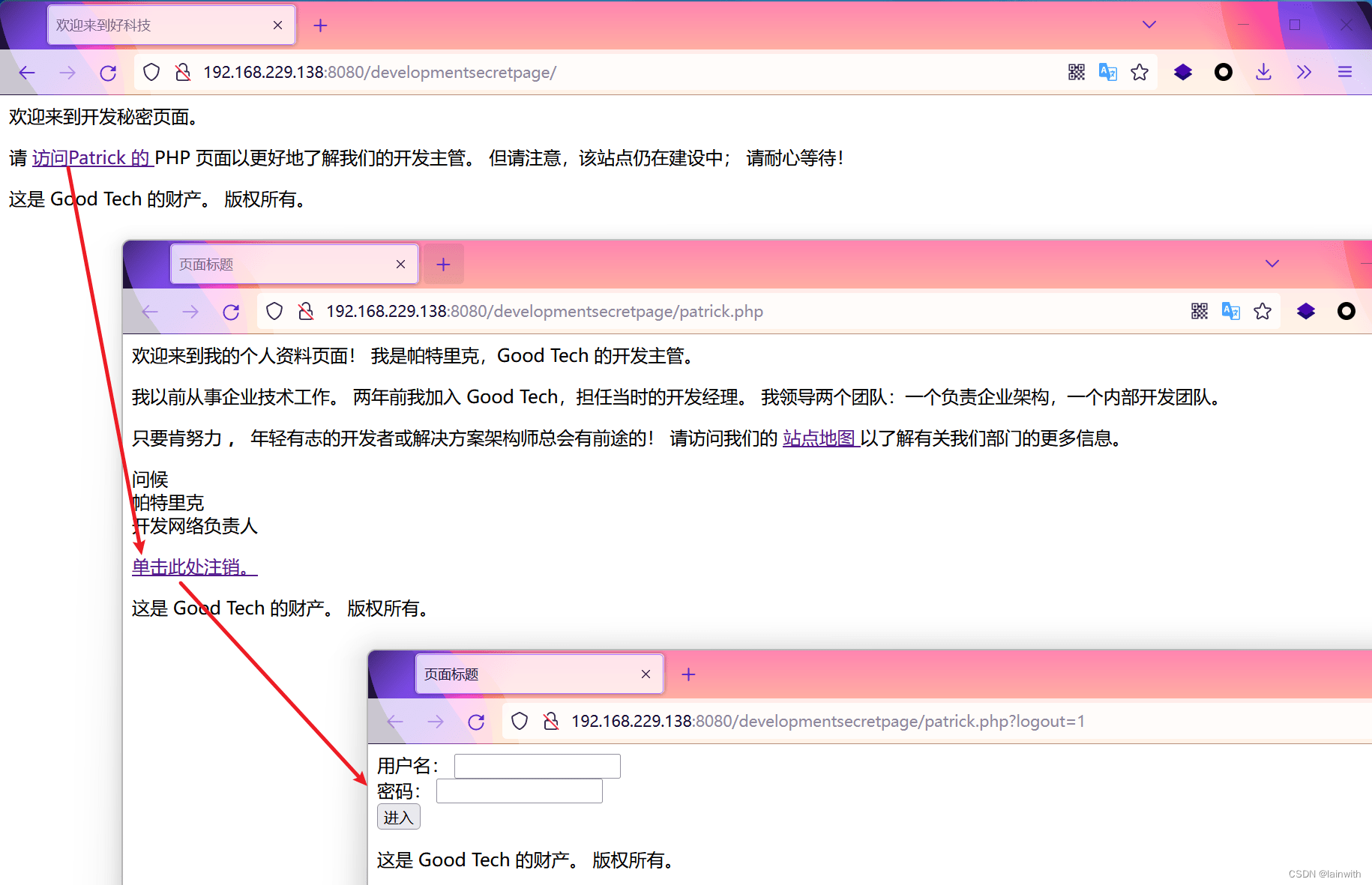Bookmark page with star in top window
This screenshot has height=885, width=1372.
(1140, 72)
